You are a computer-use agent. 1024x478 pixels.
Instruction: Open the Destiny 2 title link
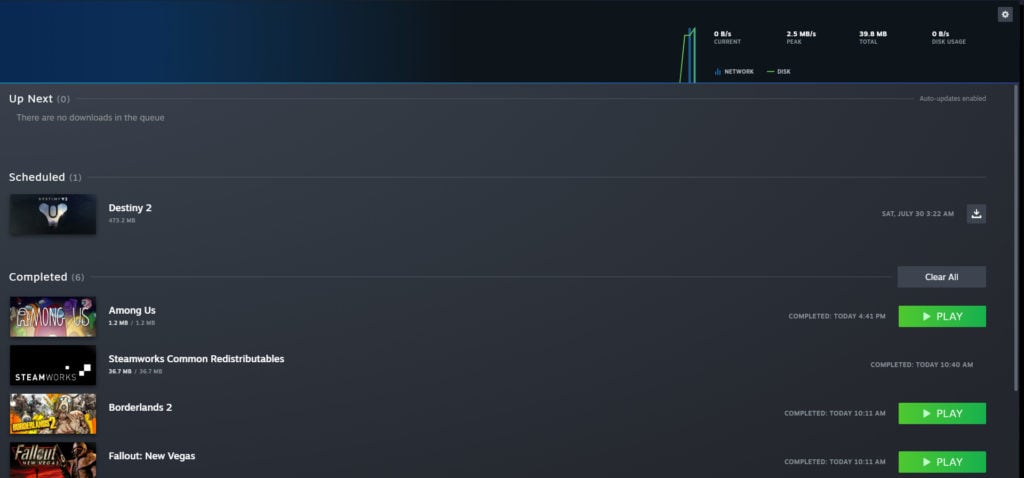click(x=130, y=208)
